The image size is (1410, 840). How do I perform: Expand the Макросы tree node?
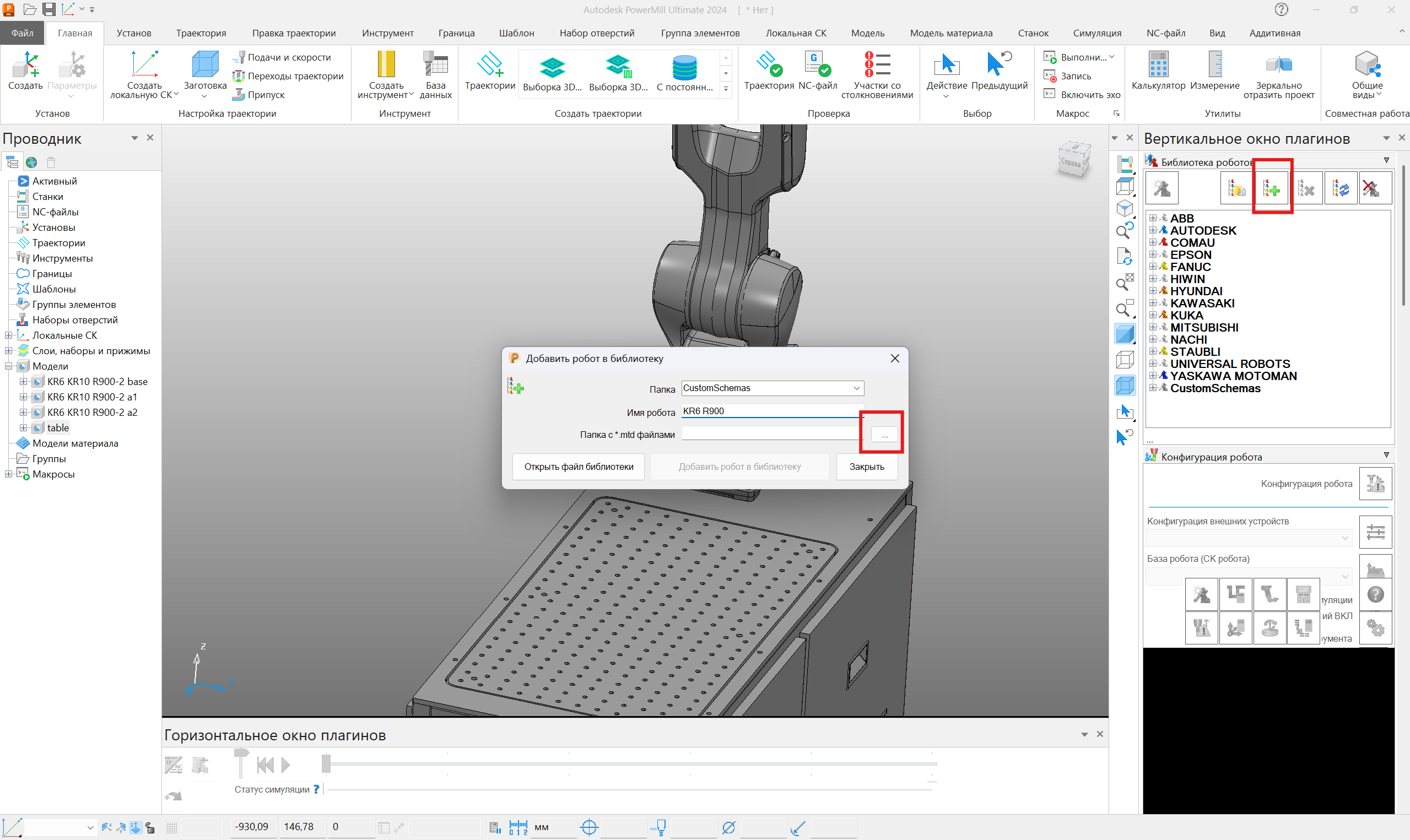click(x=8, y=474)
